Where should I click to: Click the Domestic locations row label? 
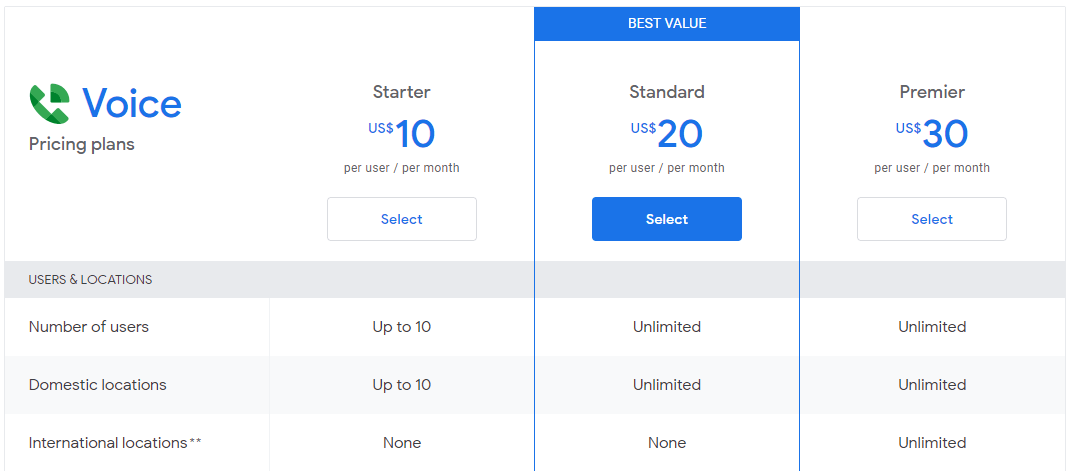97,385
